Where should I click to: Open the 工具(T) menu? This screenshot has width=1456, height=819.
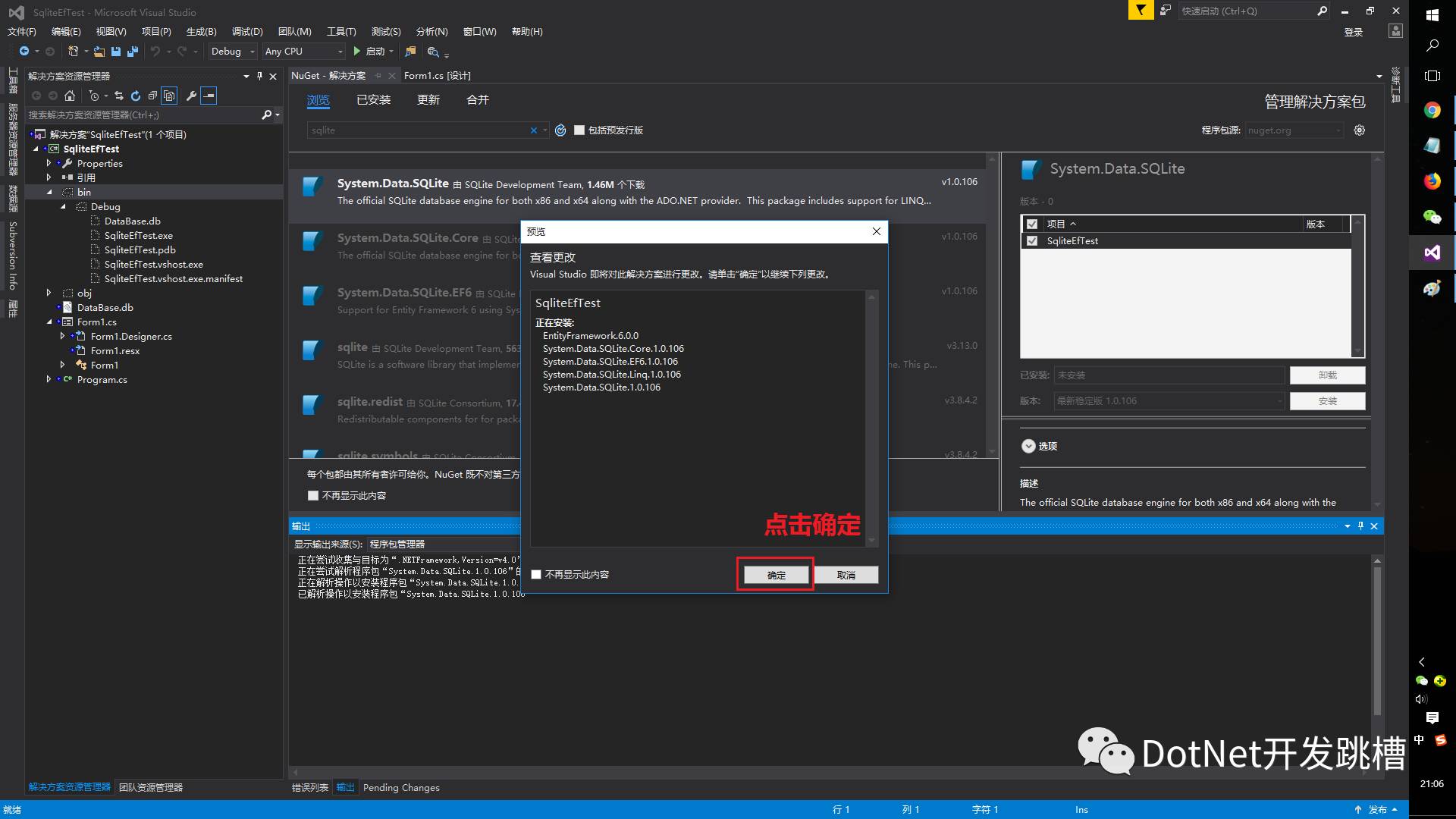[341, 32]
